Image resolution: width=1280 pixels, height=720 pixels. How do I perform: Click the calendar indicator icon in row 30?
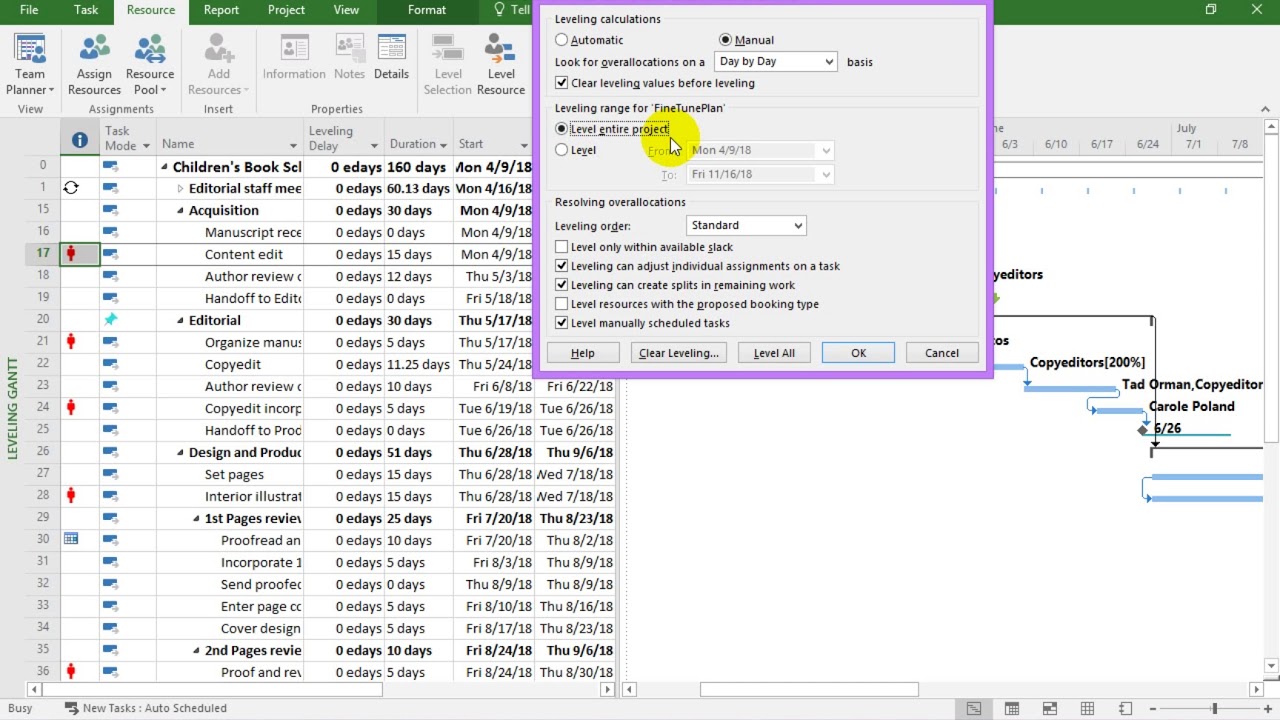pyautogui.click(x=71, y=540)
